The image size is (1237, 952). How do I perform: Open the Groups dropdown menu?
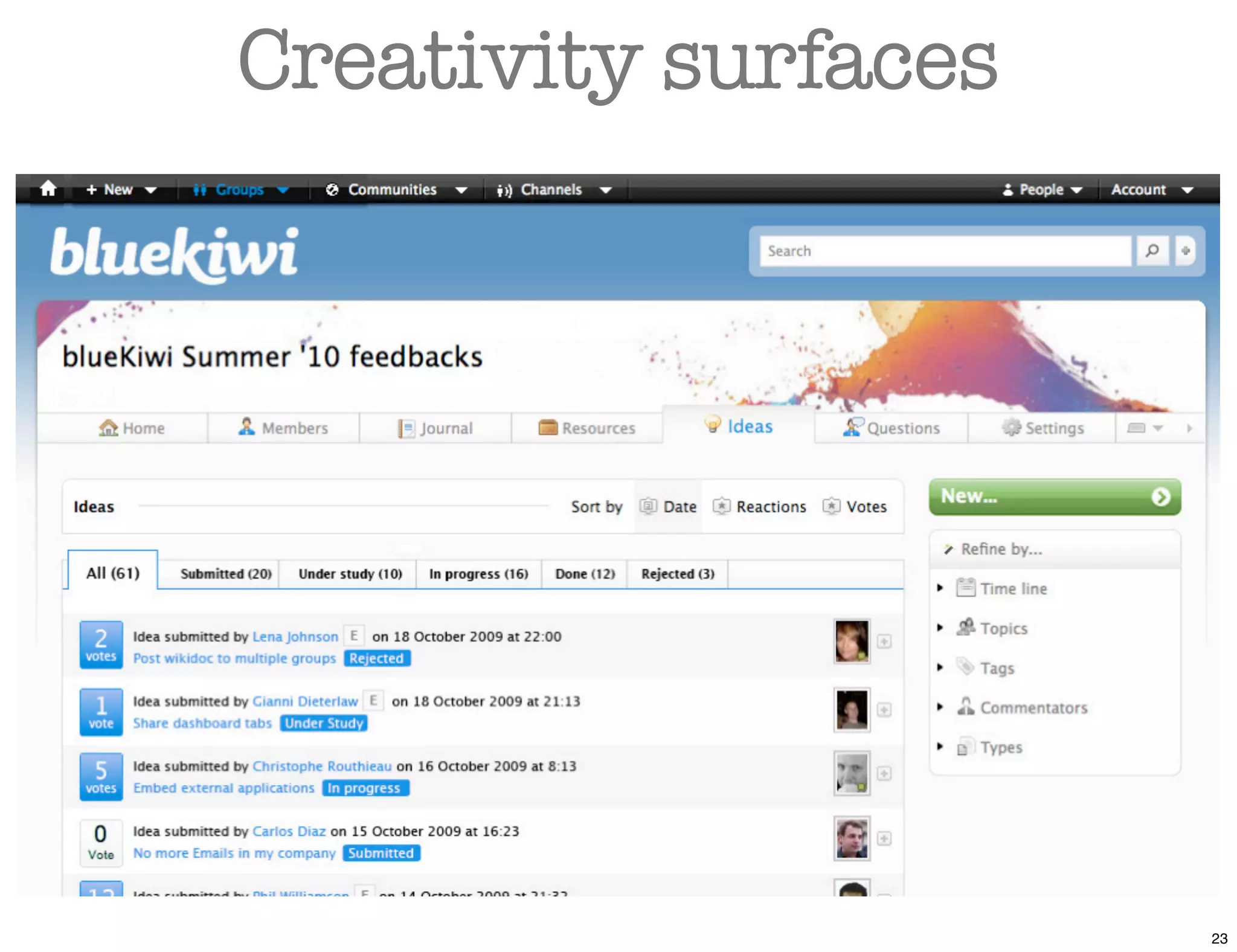tap(240, 190)
